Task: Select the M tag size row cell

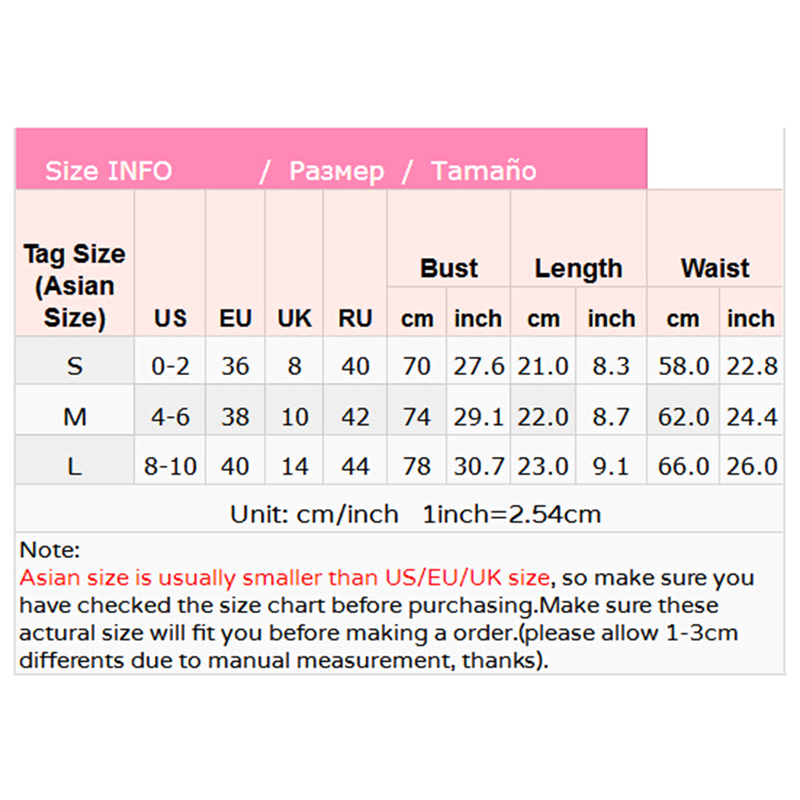Action: pyautogui.click(x=75, y=416)
